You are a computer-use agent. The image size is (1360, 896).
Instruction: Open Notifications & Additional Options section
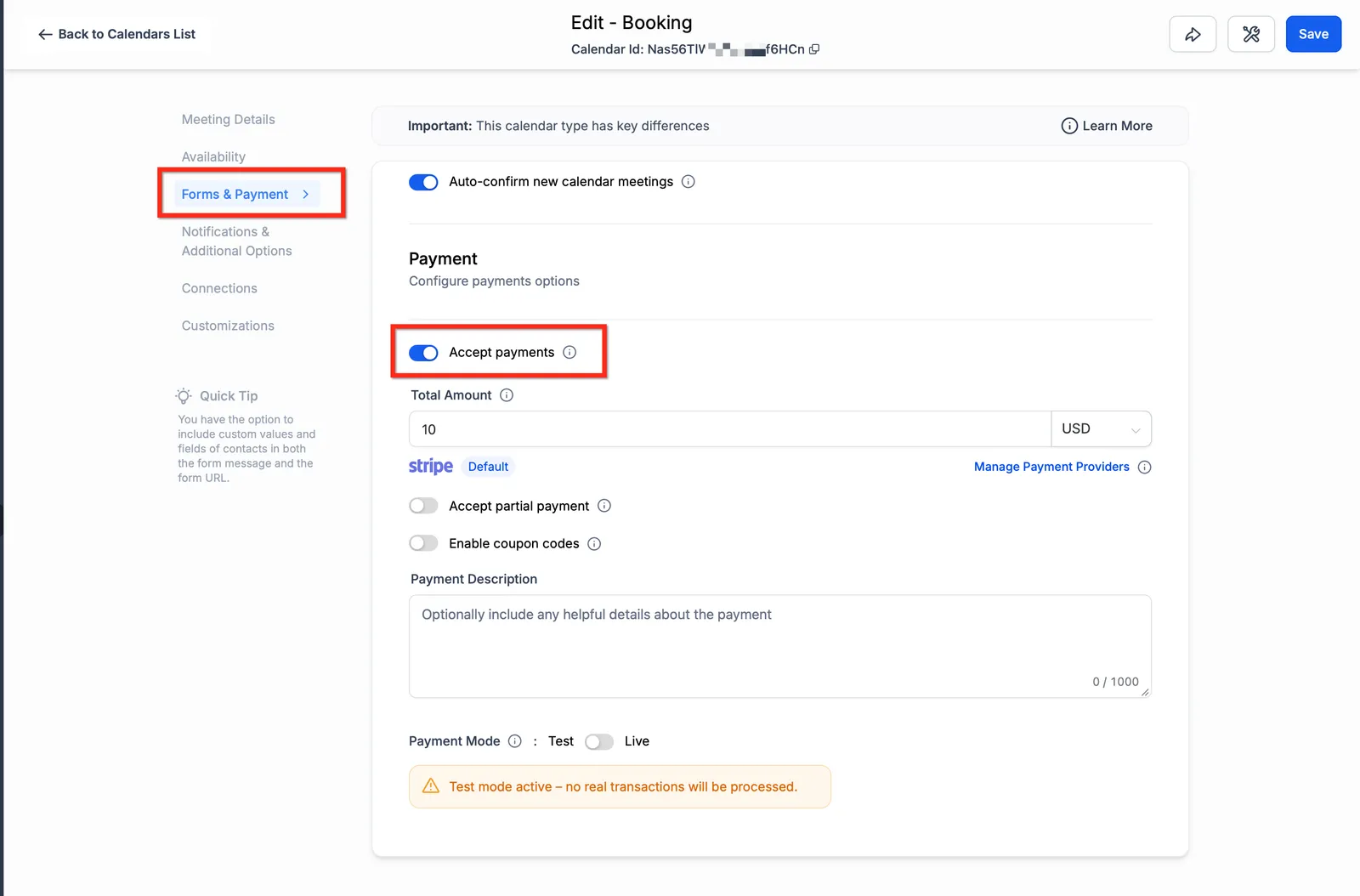(x=237, y=241)
